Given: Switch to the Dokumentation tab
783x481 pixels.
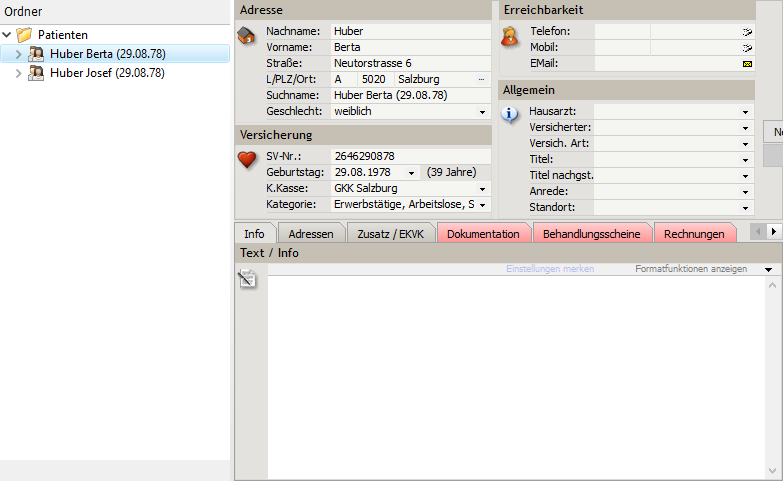Looking at the screenshot, I should coord(483,234).
